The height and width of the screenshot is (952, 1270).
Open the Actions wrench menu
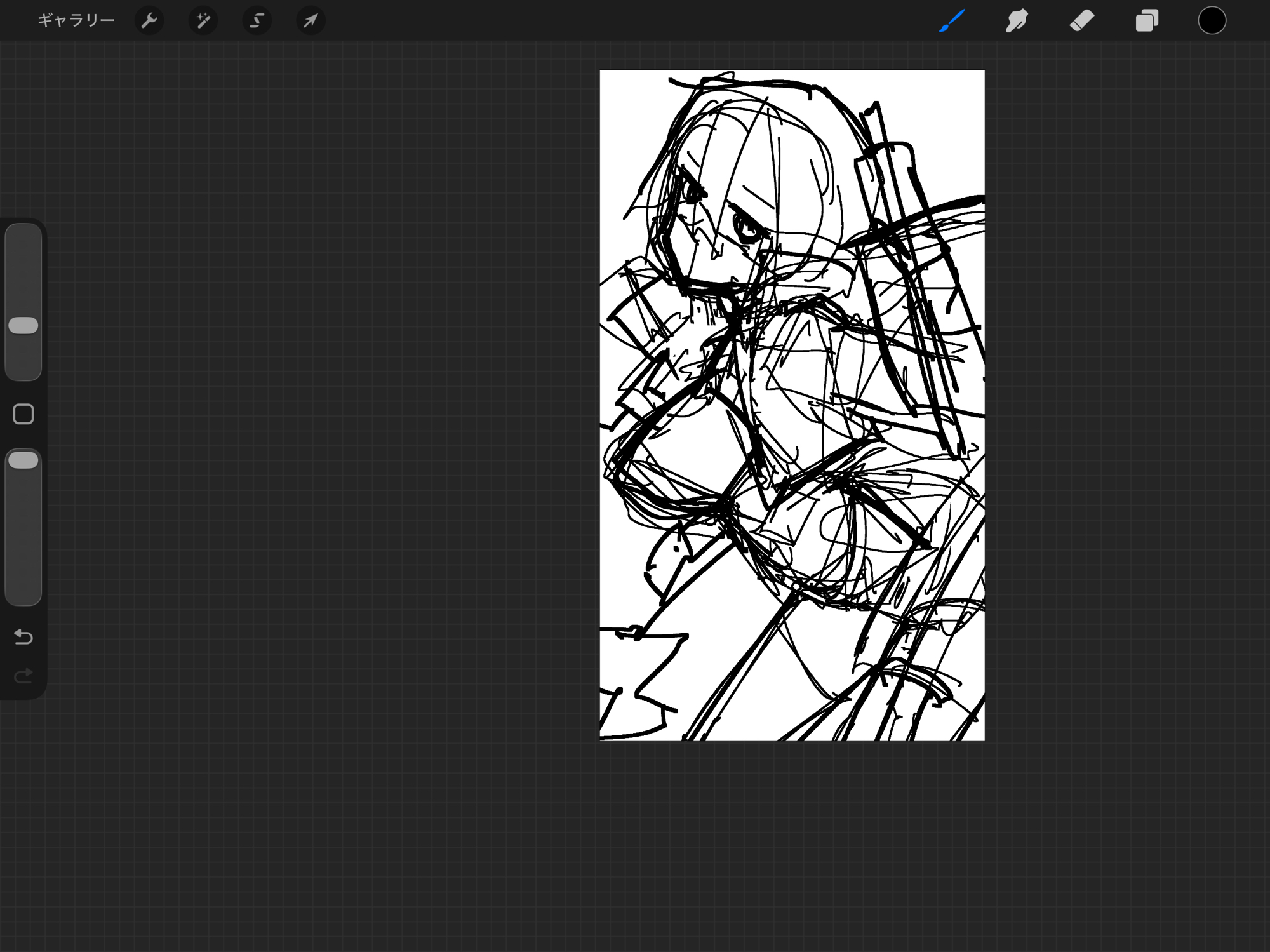pos(149,21)
